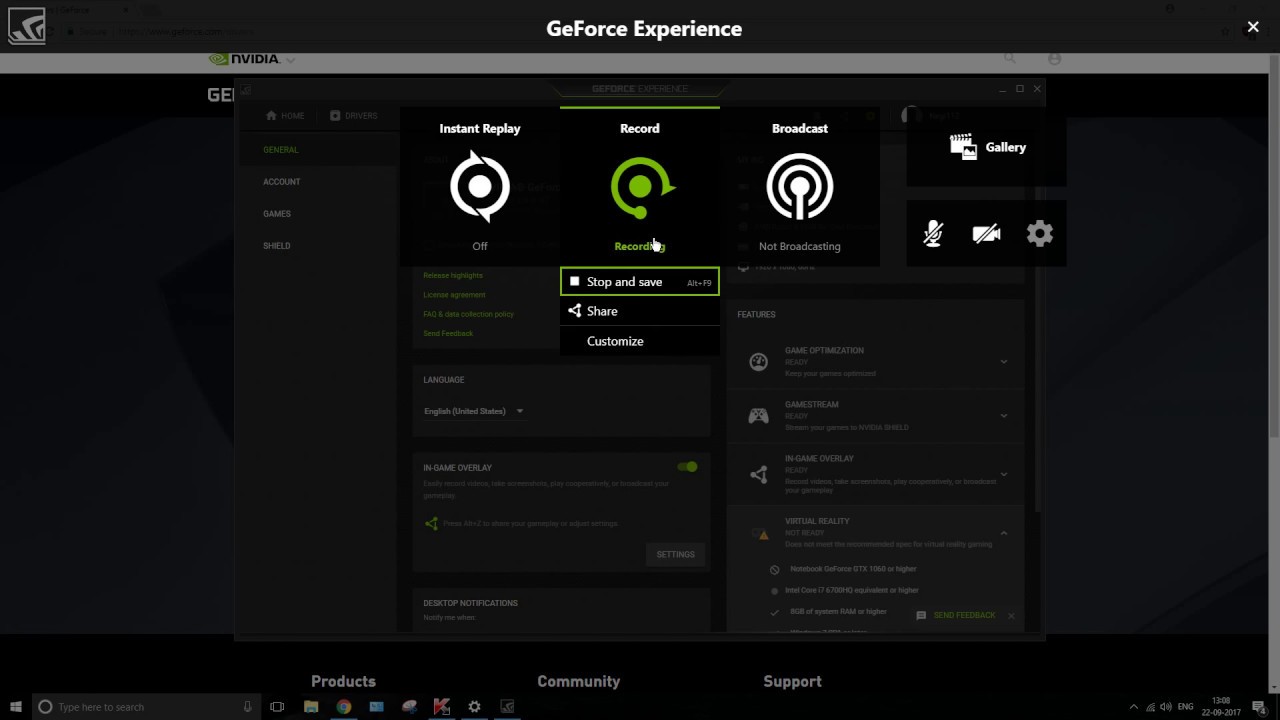This screenshot has height=720, width=1280.
Task: Open File Explorer from the taskbar
Action: (x=311, y=707)
